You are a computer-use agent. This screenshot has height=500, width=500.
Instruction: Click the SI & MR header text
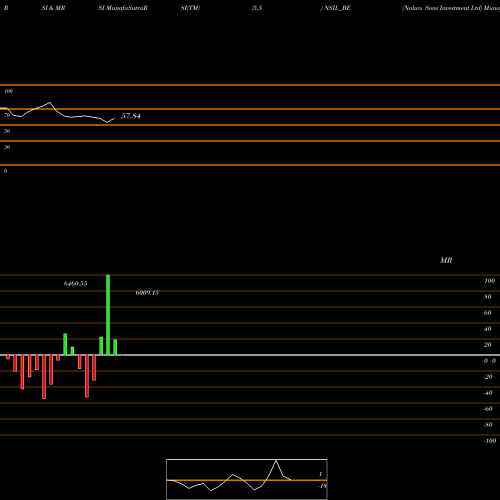click(x=53, y=8)
